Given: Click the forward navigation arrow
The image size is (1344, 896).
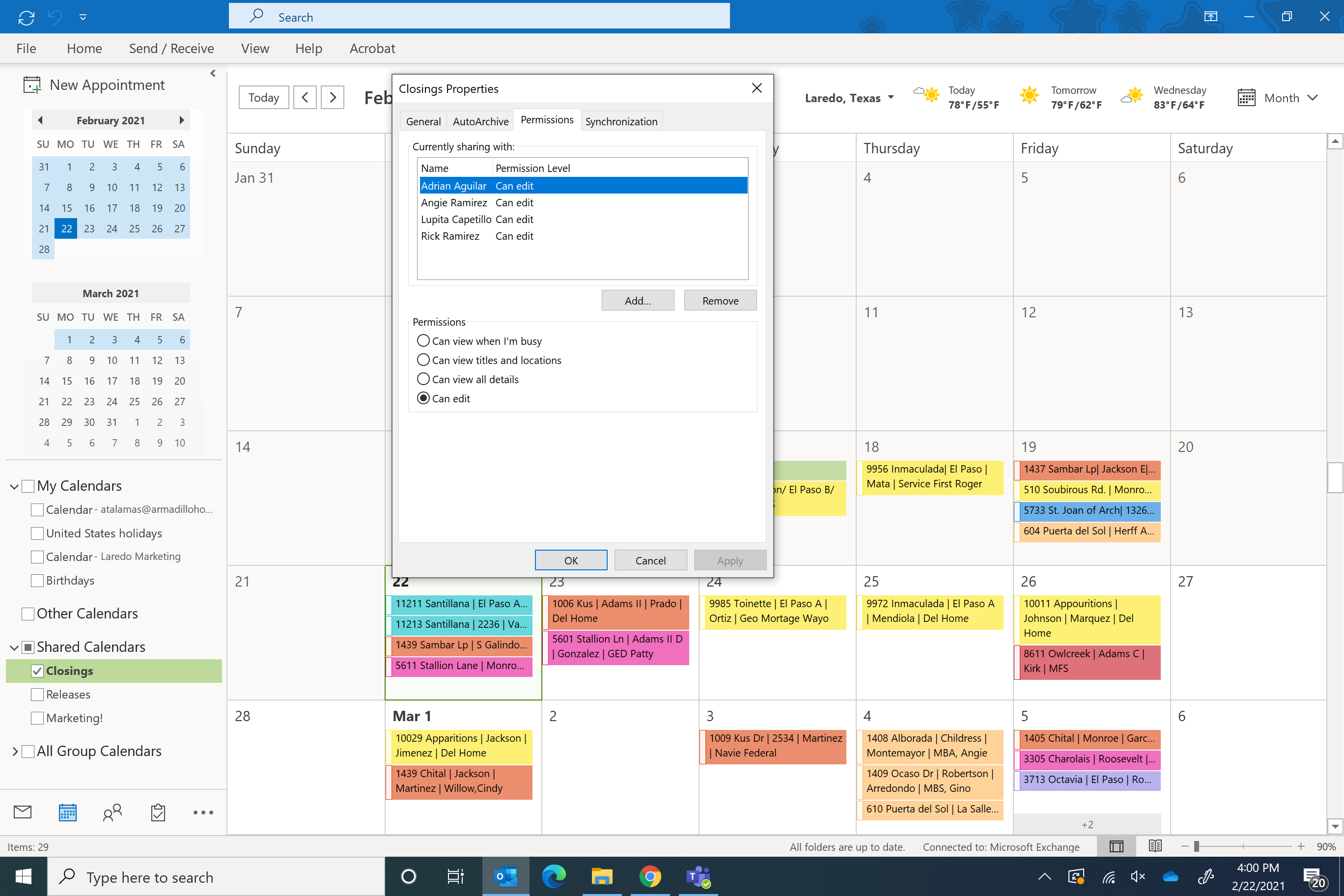Looking at the screenshot, I should [x=333, y=97].
